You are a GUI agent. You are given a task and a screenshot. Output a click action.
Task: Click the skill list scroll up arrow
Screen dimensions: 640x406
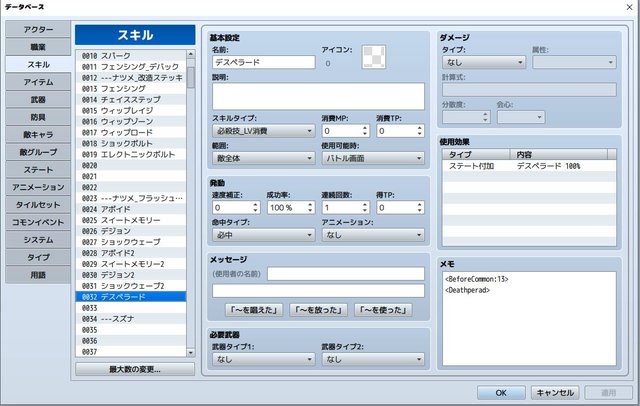(191, 54)
